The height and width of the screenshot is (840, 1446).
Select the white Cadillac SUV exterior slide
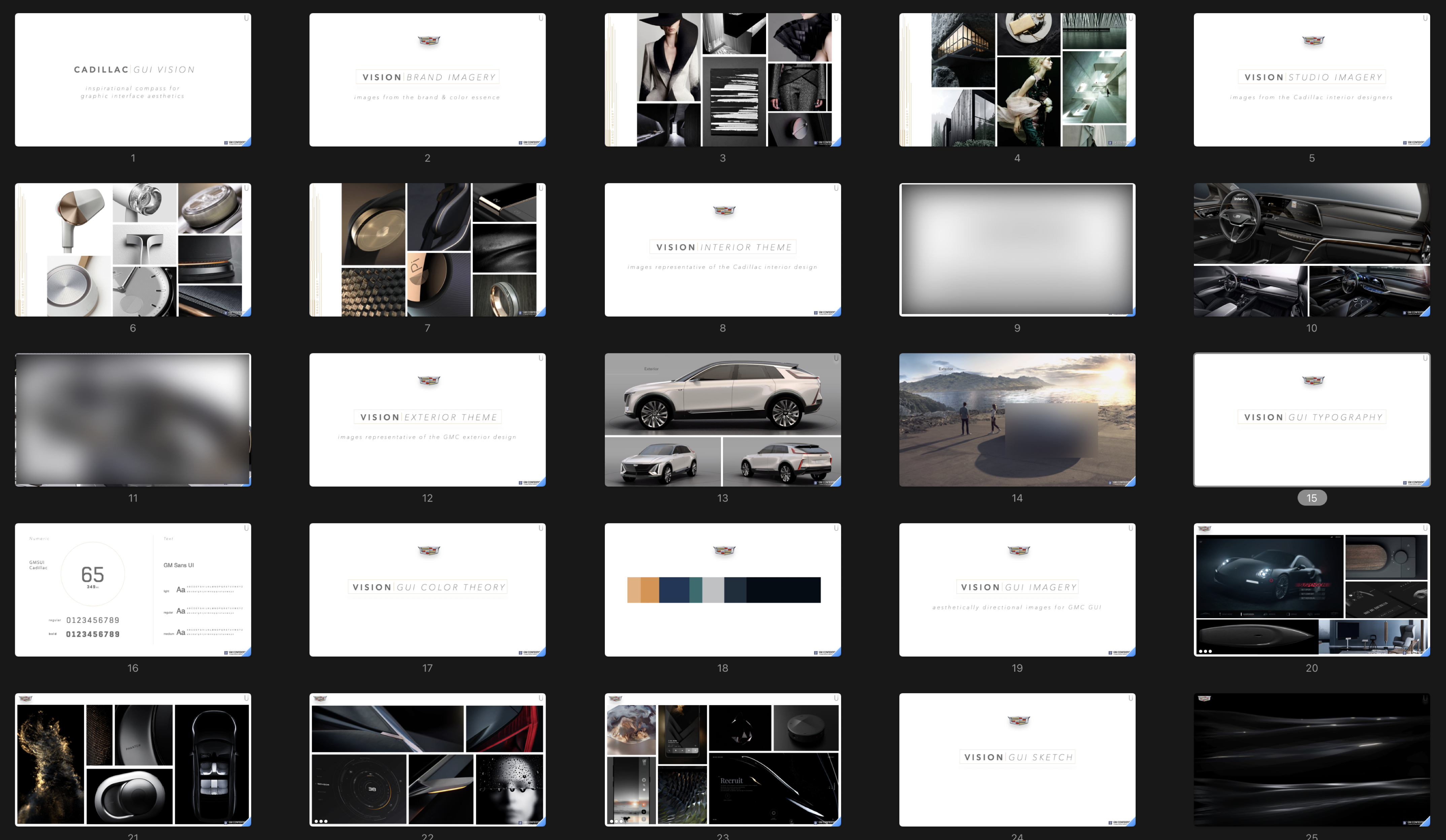coord(722,419)
